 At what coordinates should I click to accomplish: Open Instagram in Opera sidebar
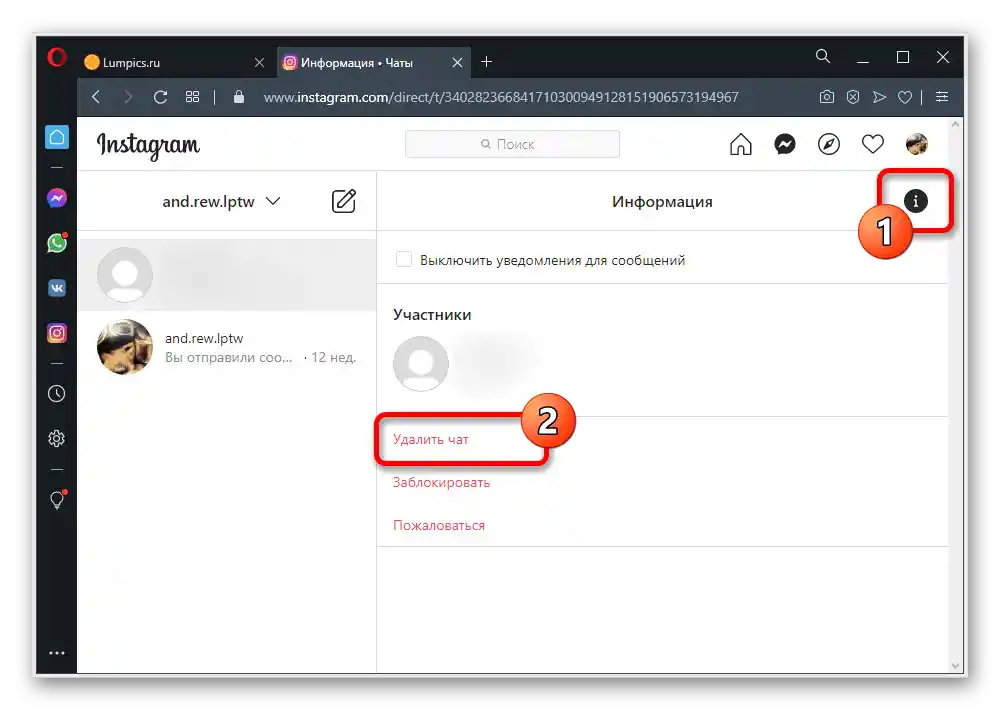pyautogui.click(x=57, y=333)
